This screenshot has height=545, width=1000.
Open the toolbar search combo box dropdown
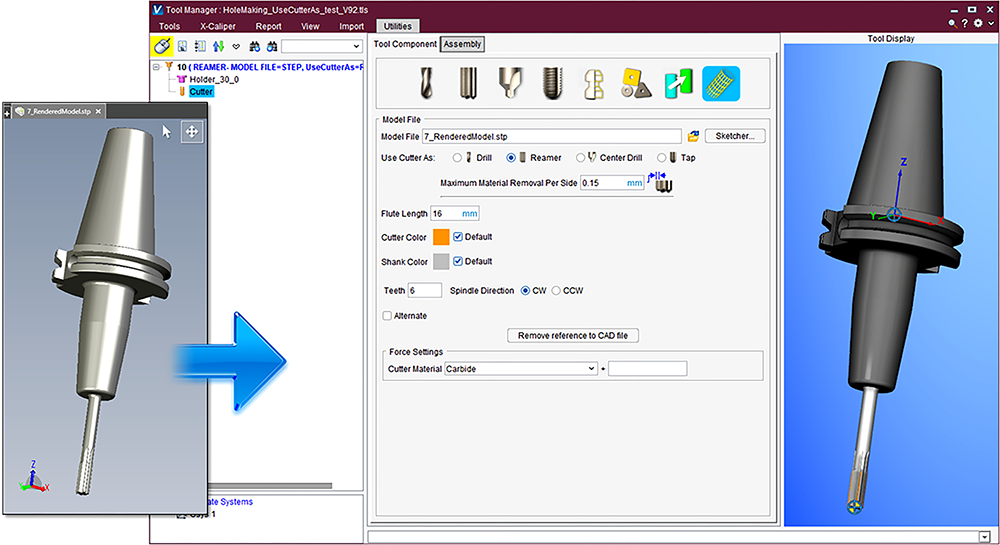(357, 46)
